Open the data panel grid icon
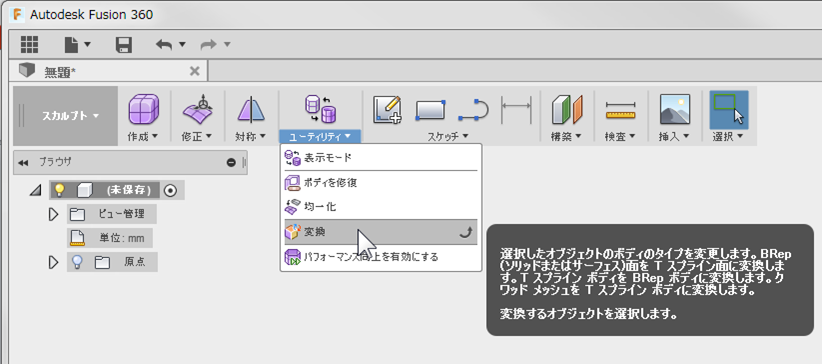The image size is (822, 364). 30,45
